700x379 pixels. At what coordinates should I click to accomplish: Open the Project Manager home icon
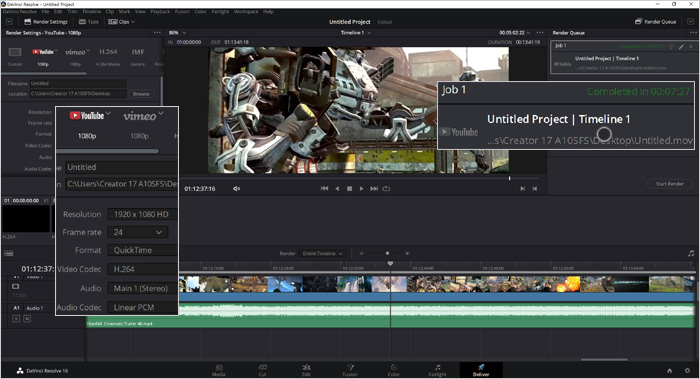pyautogui.click(x=669, y=371)
